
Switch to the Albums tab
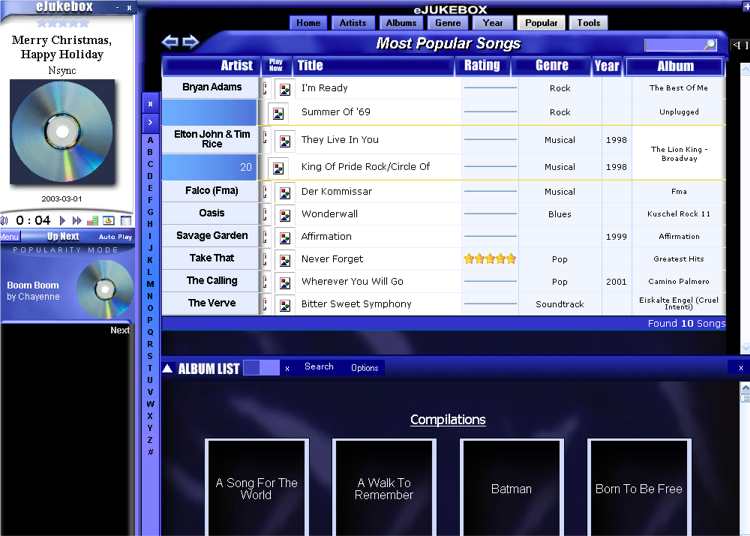[401, 23]
